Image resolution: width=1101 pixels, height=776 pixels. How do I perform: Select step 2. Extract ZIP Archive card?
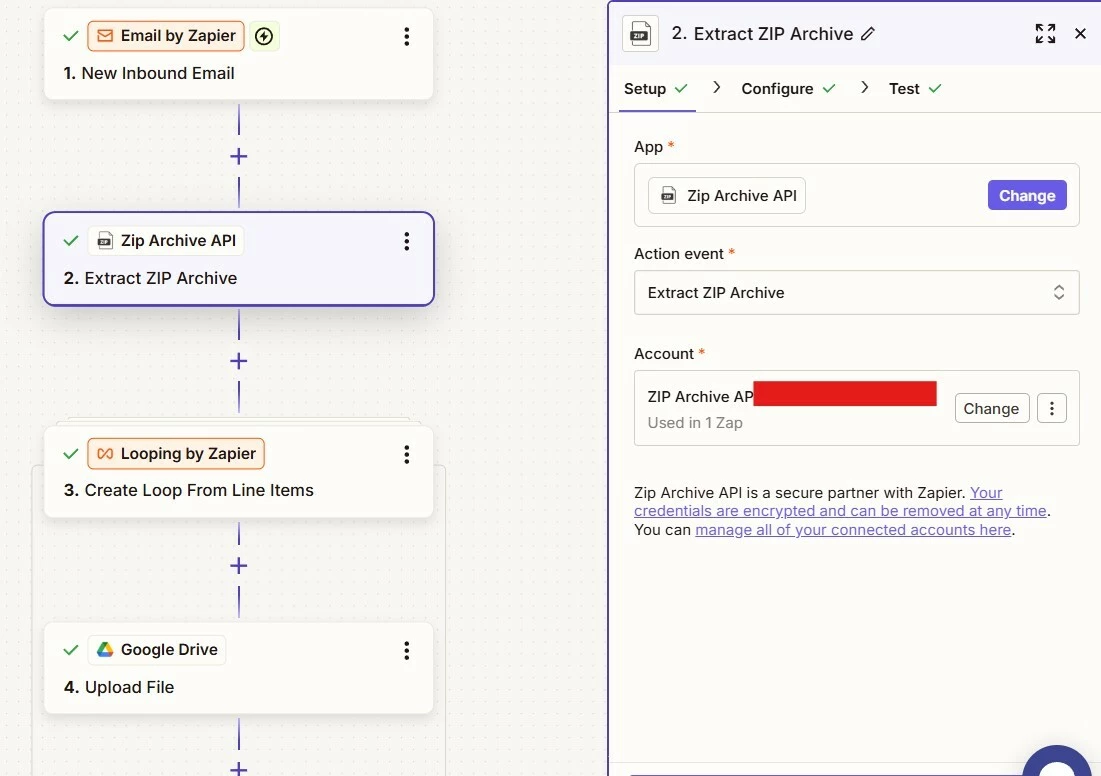point(239,259)
